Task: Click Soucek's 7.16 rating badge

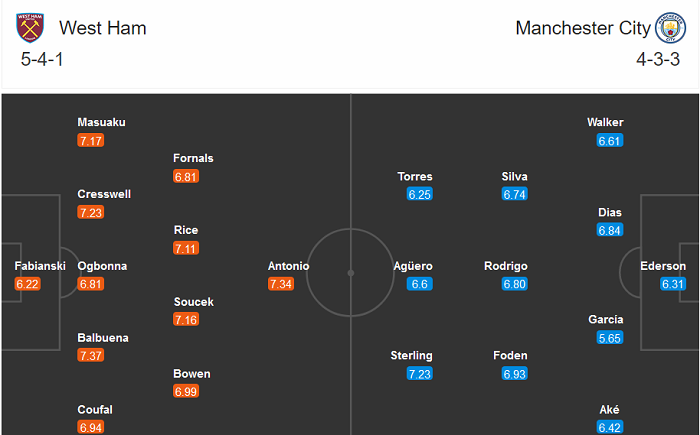Action: click(187, 320)
